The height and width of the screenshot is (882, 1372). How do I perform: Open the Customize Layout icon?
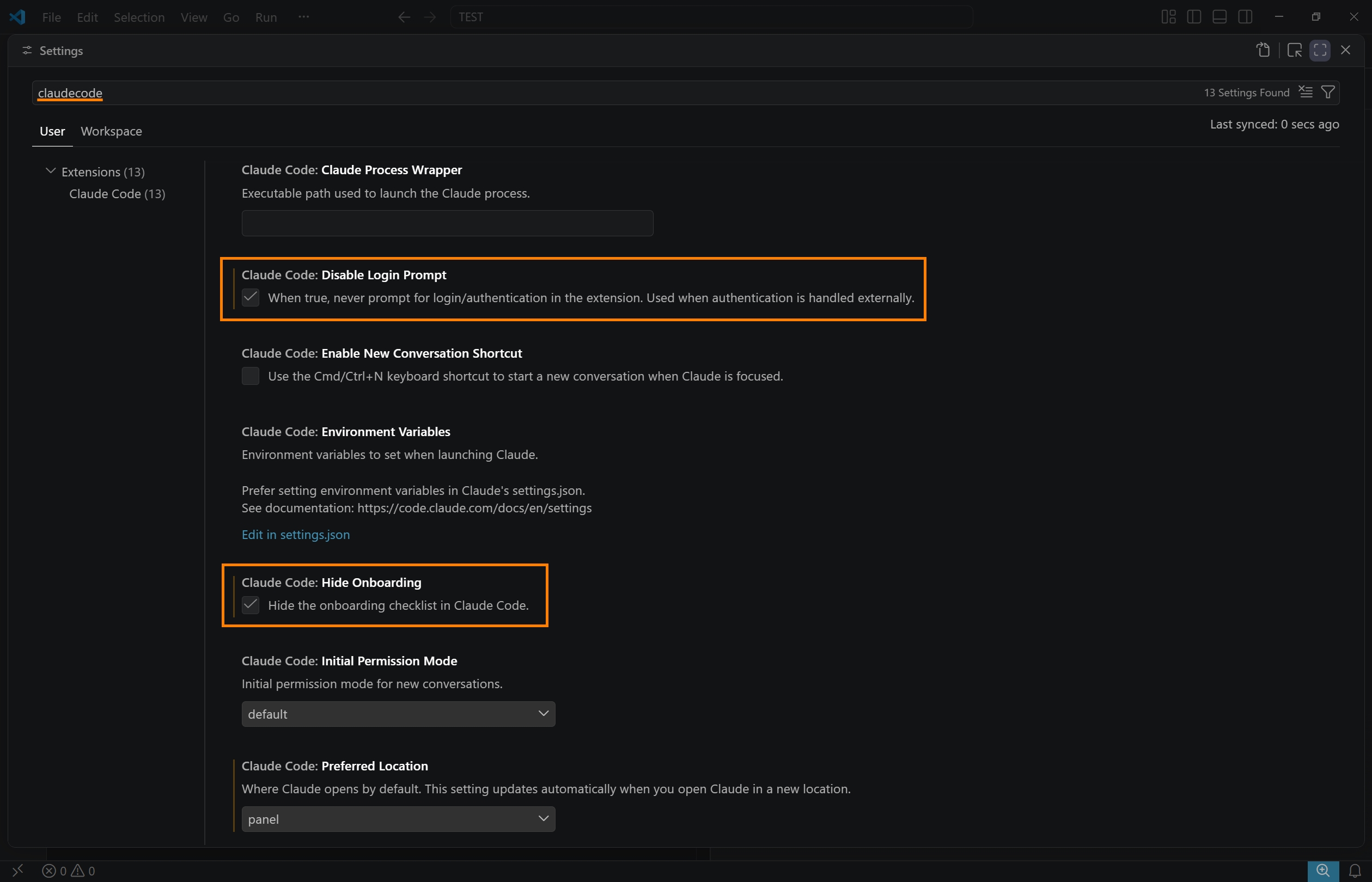pyautogui.click(x=1169, y=17)
